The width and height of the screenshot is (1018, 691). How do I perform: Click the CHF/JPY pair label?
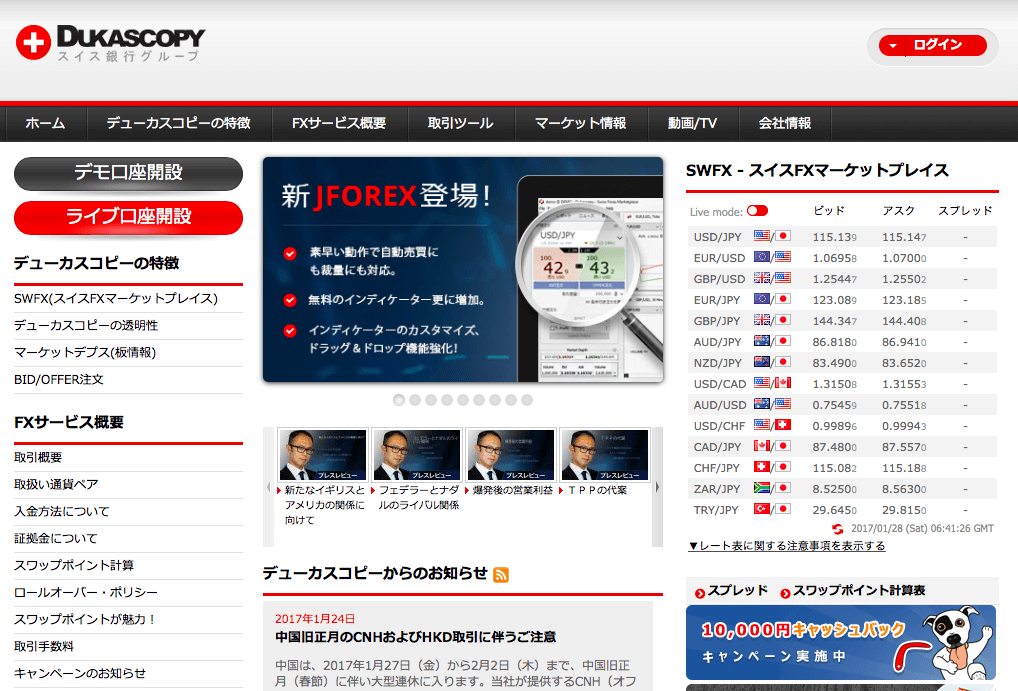click(x=717, y=468)
